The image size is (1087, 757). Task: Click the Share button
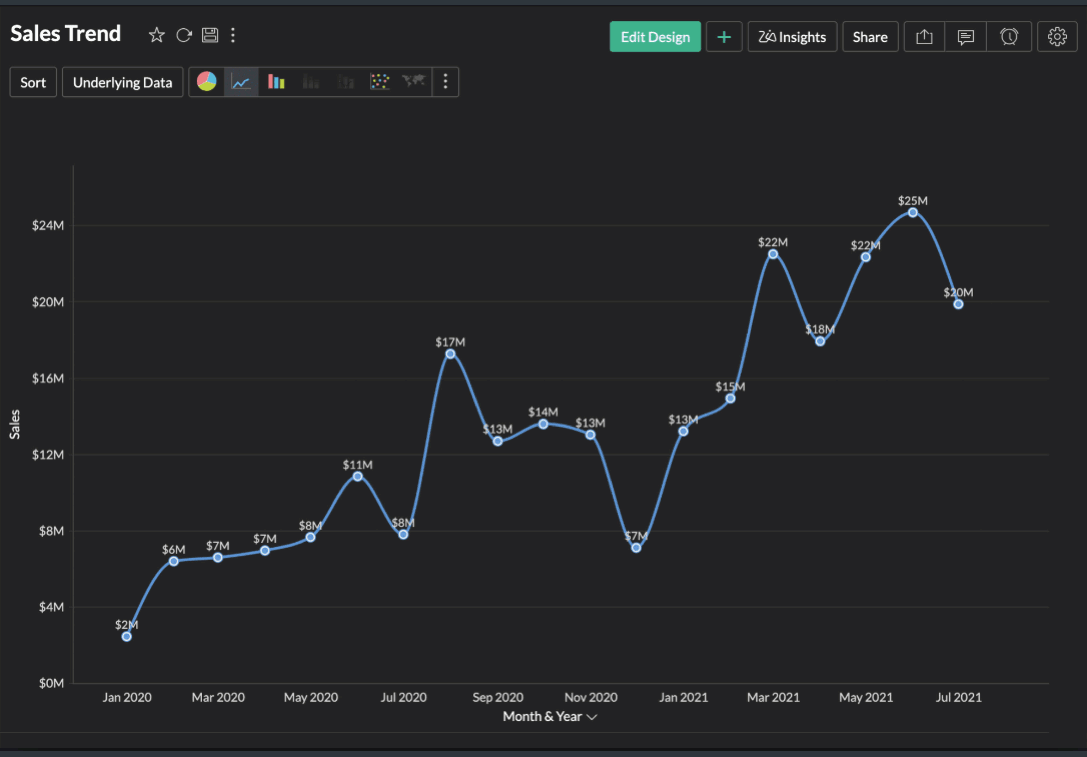click(869, 36)
